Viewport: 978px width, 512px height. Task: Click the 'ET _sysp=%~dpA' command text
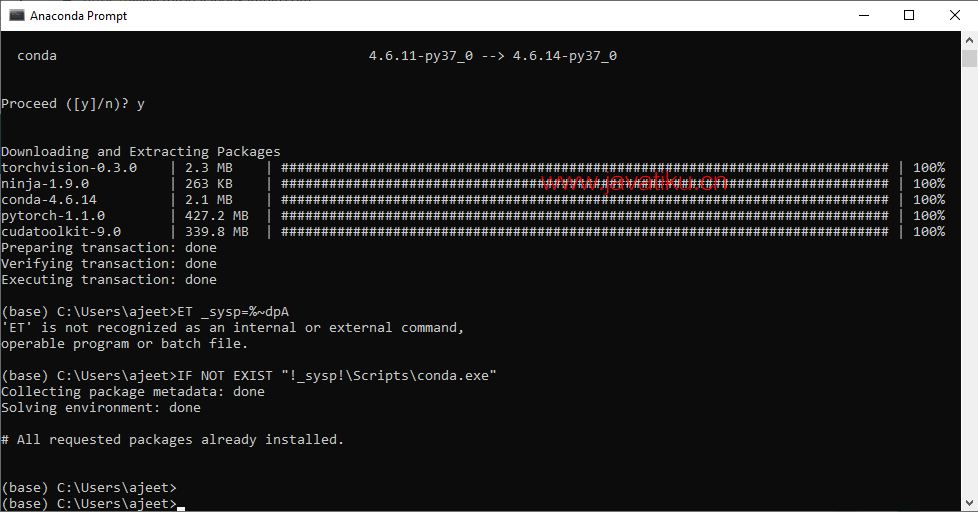coord(233,312)
